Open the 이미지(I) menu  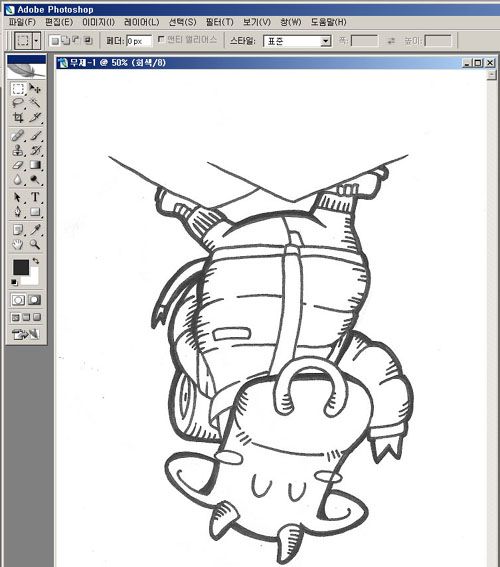(x=98, y=22)
